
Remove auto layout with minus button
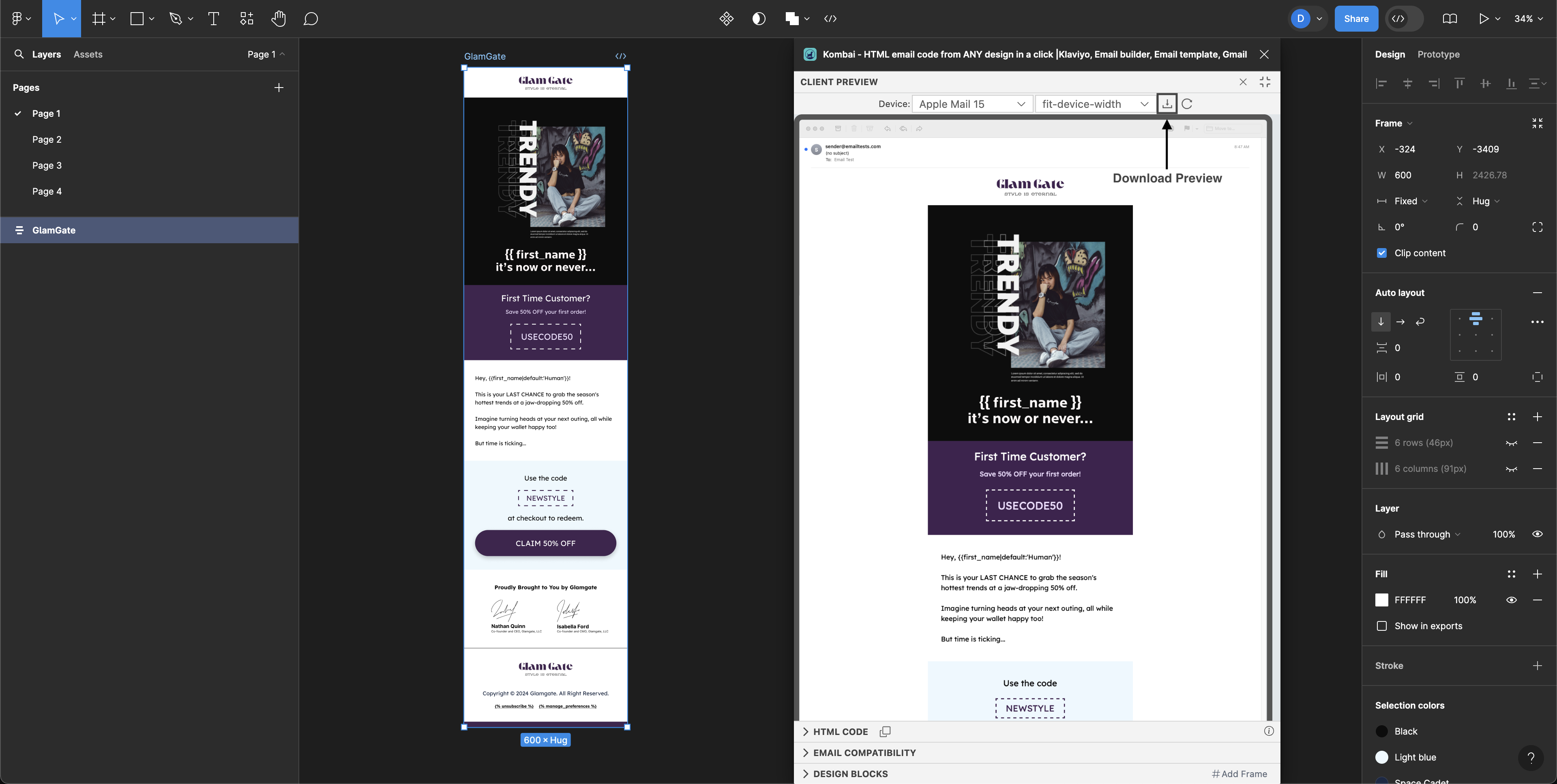tap(1538, 293)
